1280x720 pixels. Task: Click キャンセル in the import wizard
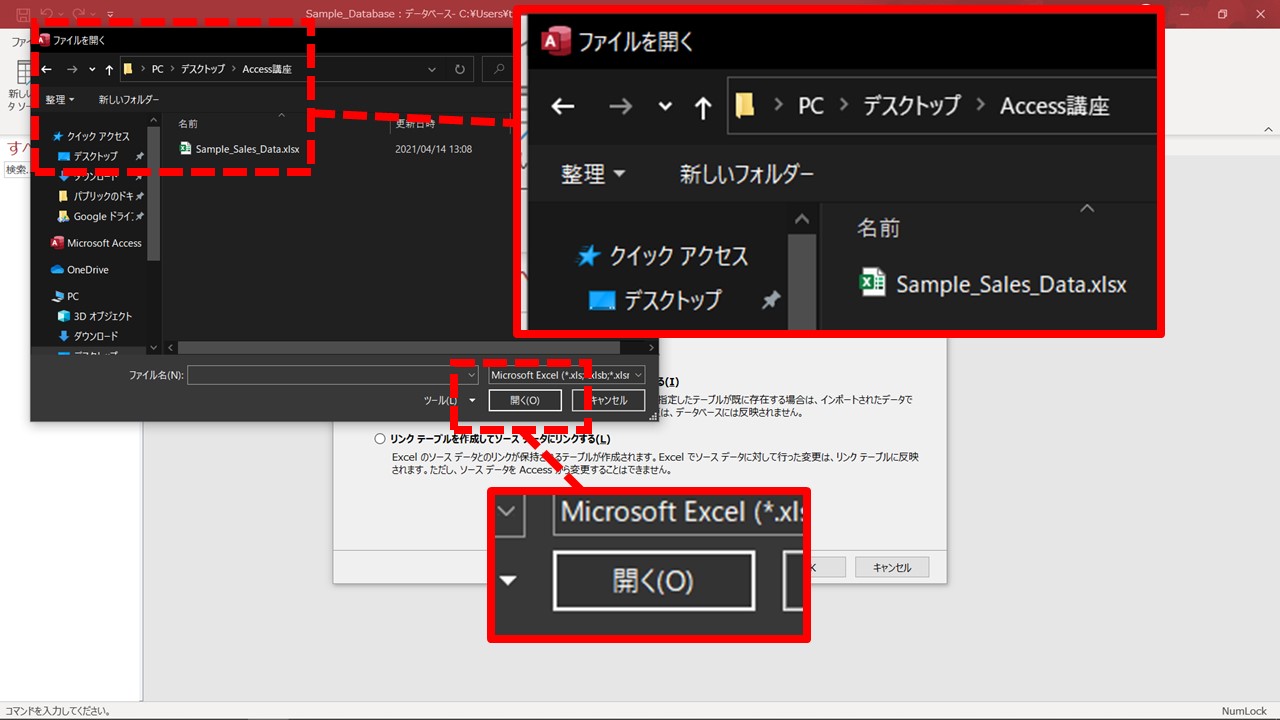coord(891,567)
